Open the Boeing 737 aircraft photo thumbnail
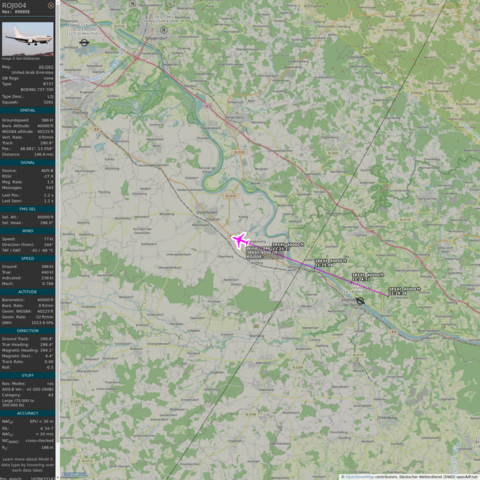 click(28, 39)
